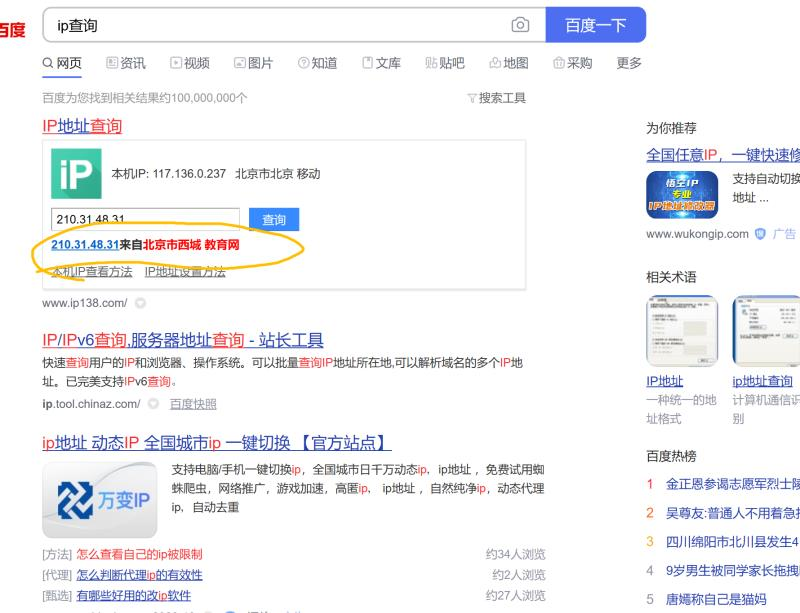Click the ip.tool.chinaz.com/ source URL

[91, 404]
